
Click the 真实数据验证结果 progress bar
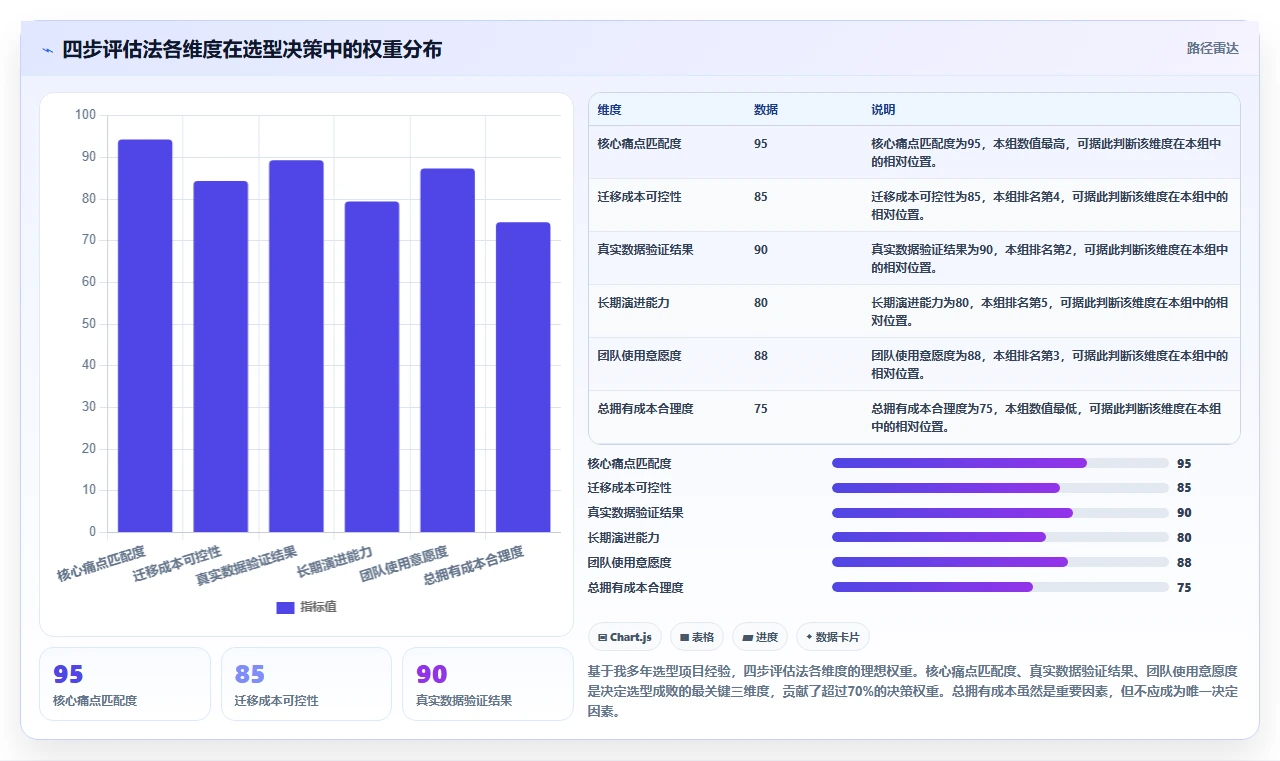[x=1000, y=513]
